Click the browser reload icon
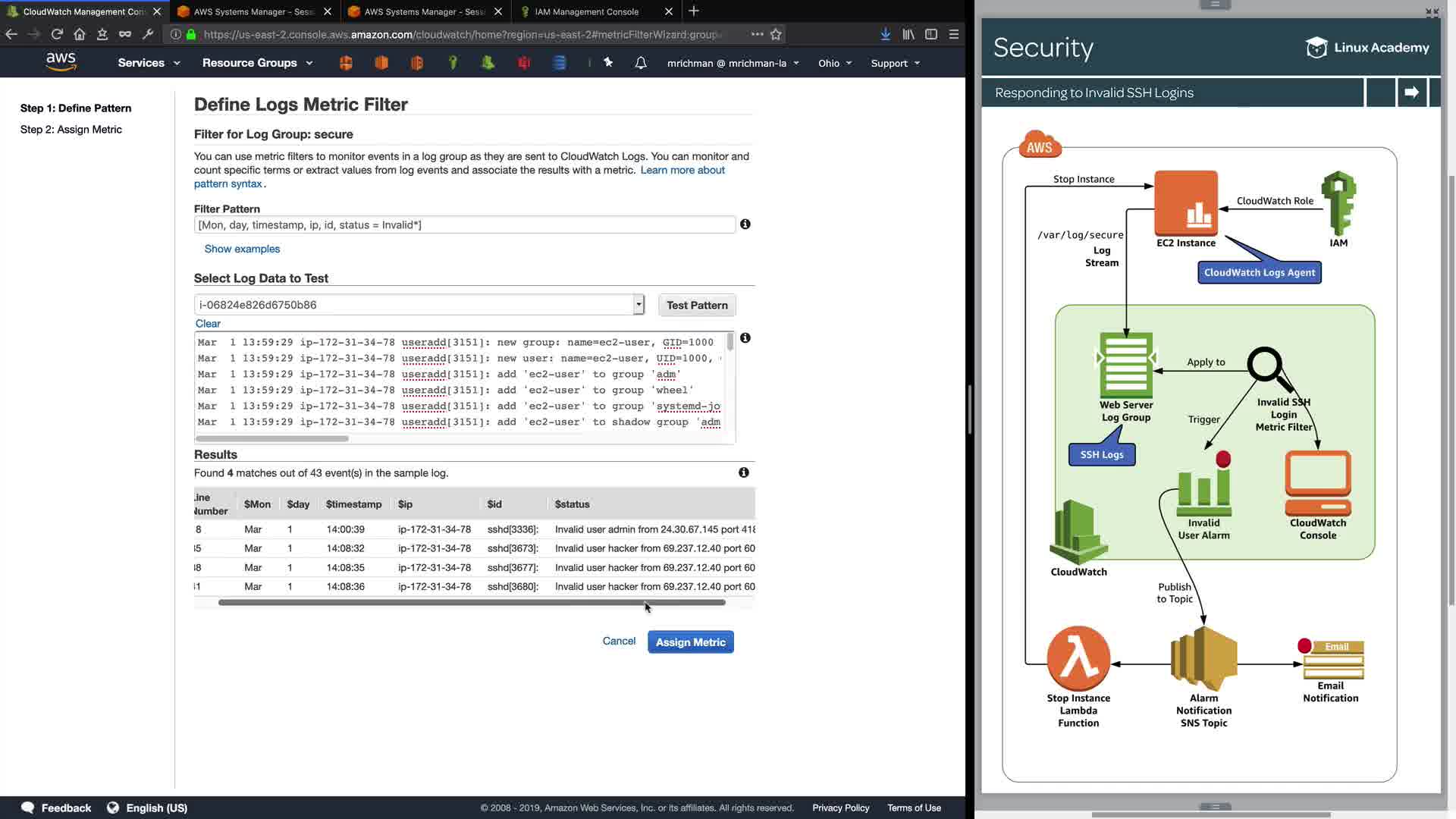Screen dimensions: 1456x819 (57, 34)
